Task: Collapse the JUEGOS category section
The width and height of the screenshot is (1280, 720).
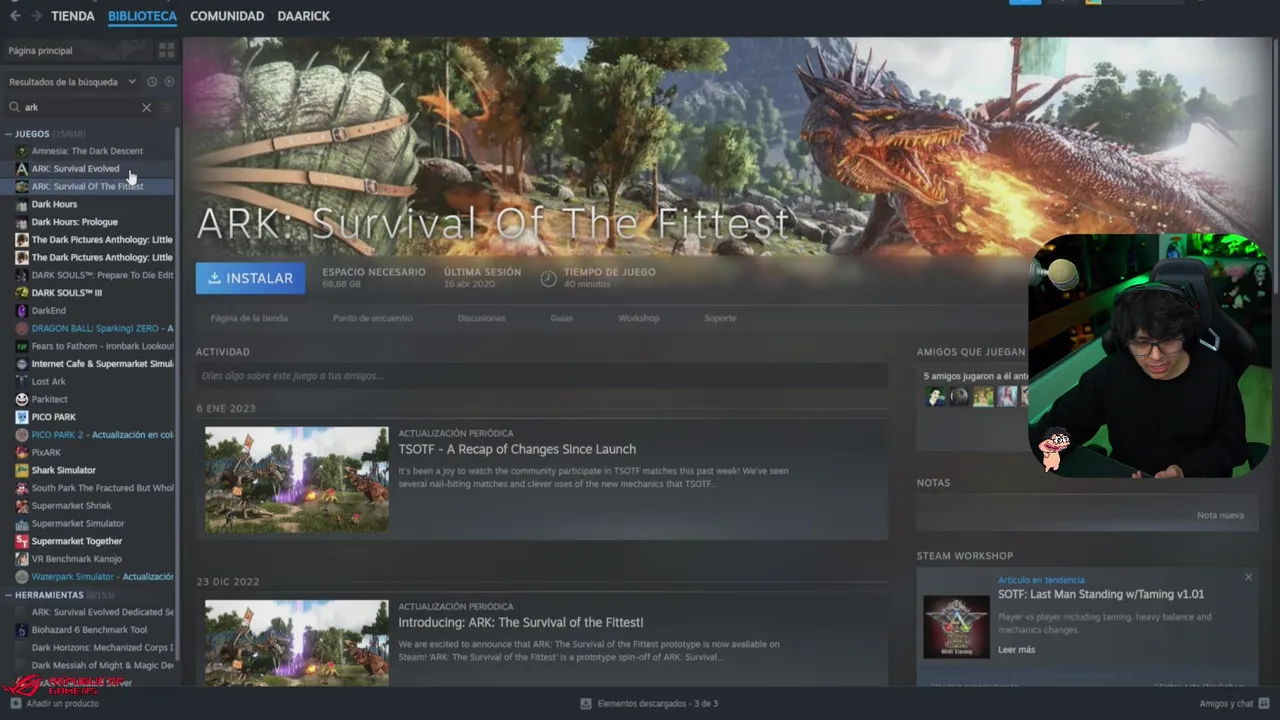Action: tap(8, 134)
